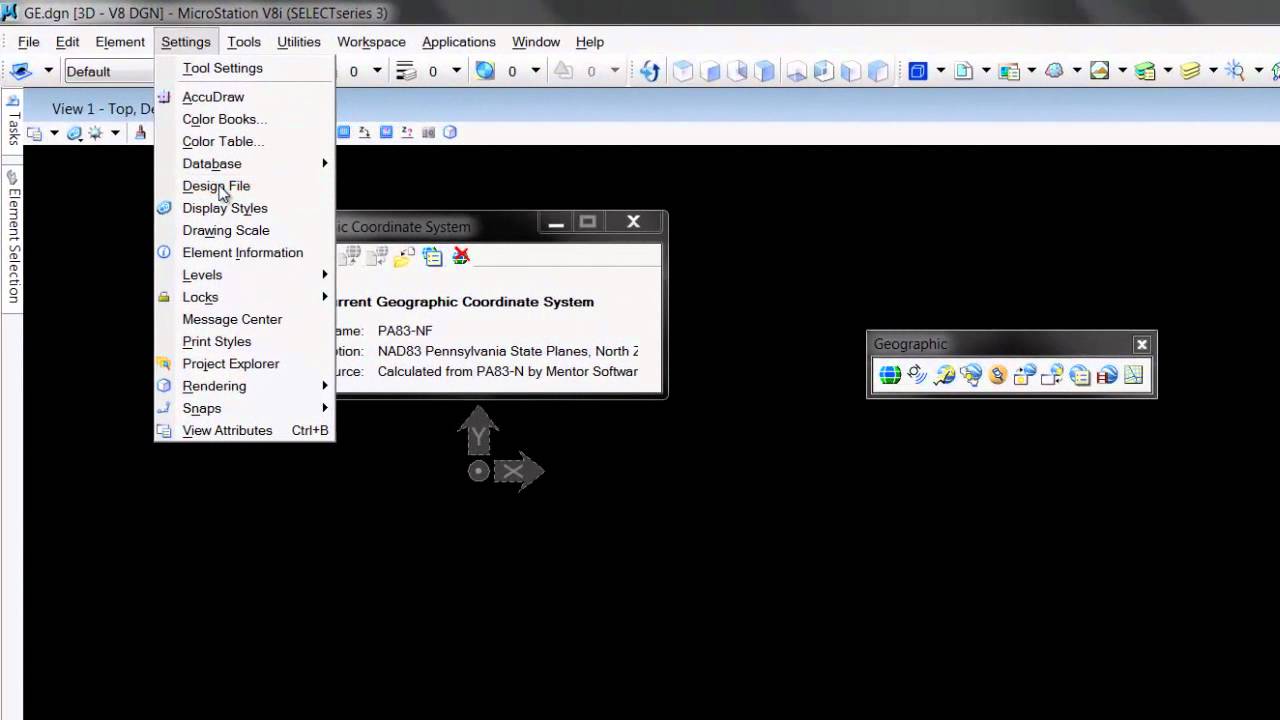Select the fourth view cube icon after Rotate View

pyautogui.click(x=764, y=71)
